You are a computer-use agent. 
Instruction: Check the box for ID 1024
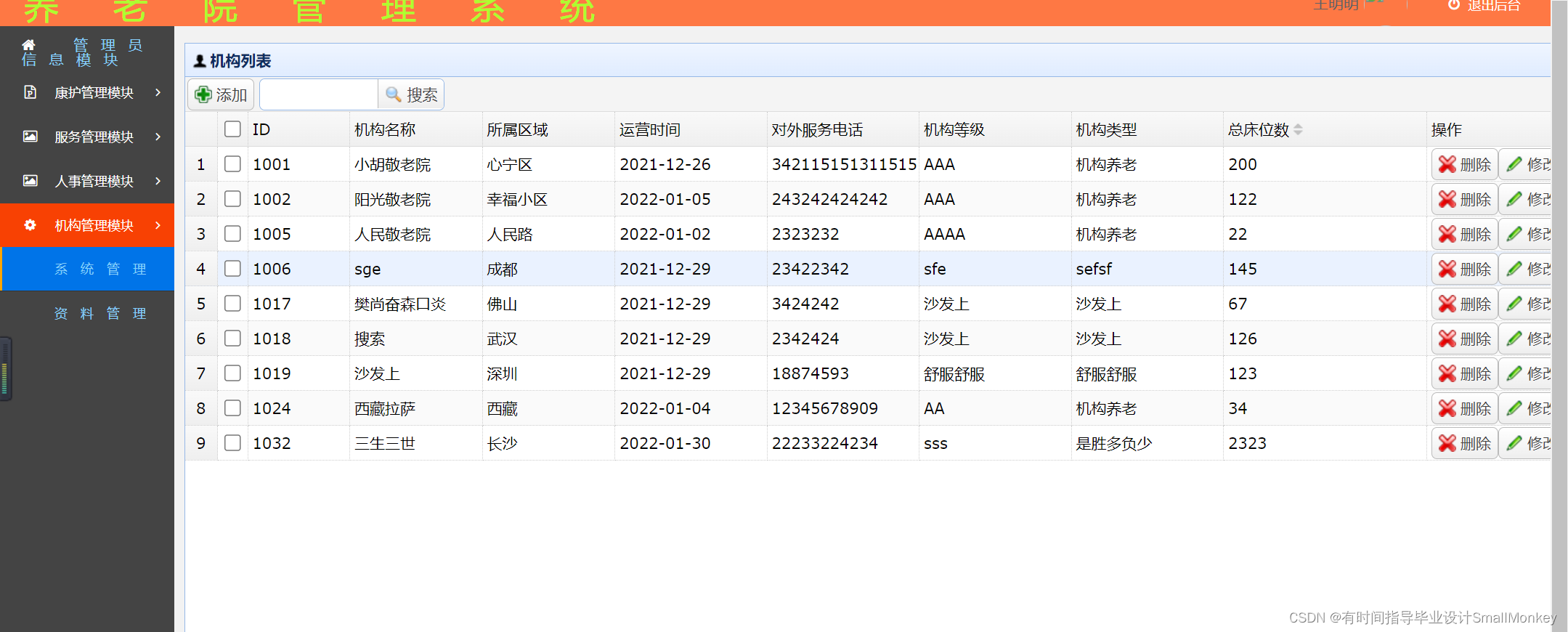tap(232, 408)
